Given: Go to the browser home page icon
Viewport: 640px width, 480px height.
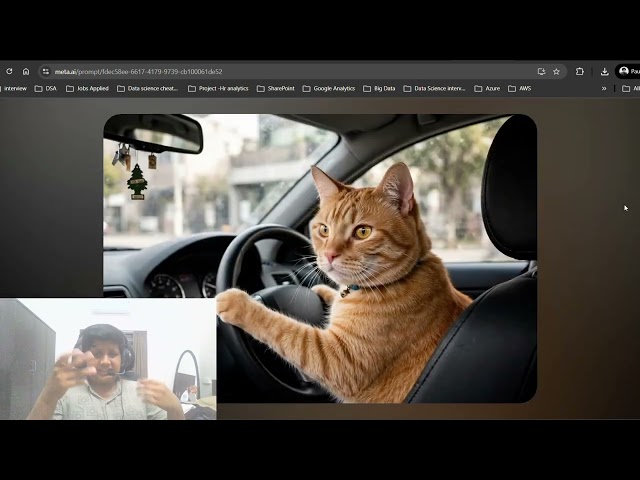Looking at the screenshot, I should coord(26,71).
